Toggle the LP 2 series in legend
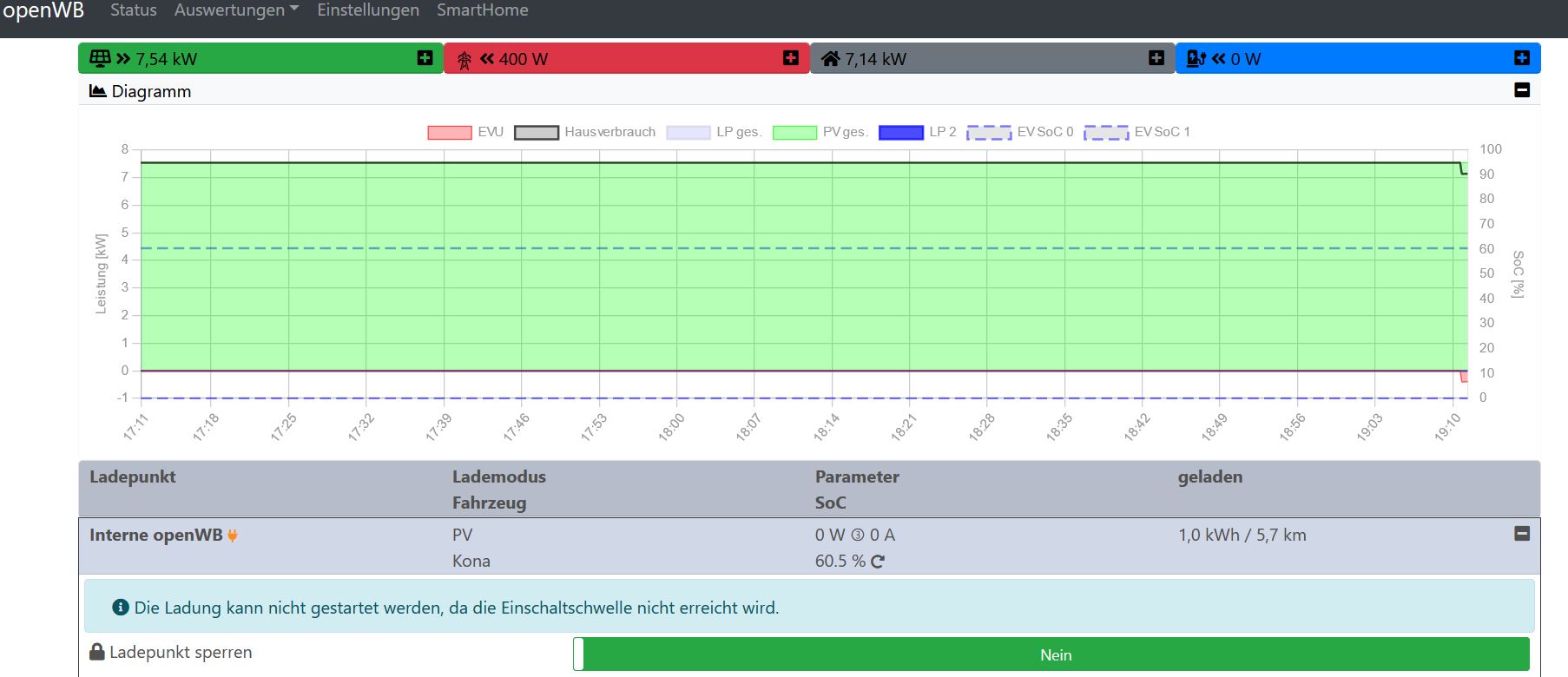The image size is (1568, 677). click(918, 132)
